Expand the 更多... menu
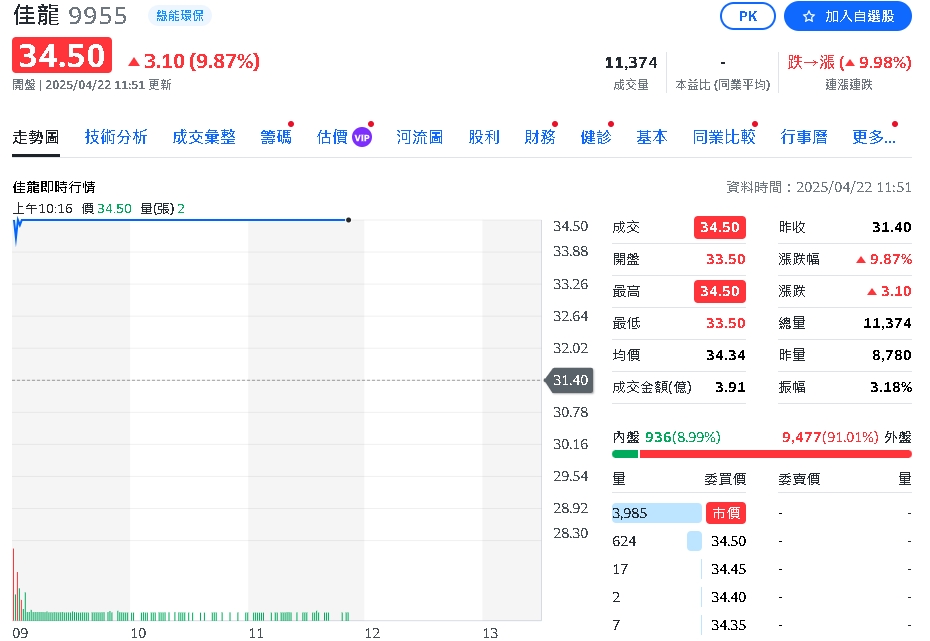This screenshot has height=641, width=930. click(x=874, y=137)
